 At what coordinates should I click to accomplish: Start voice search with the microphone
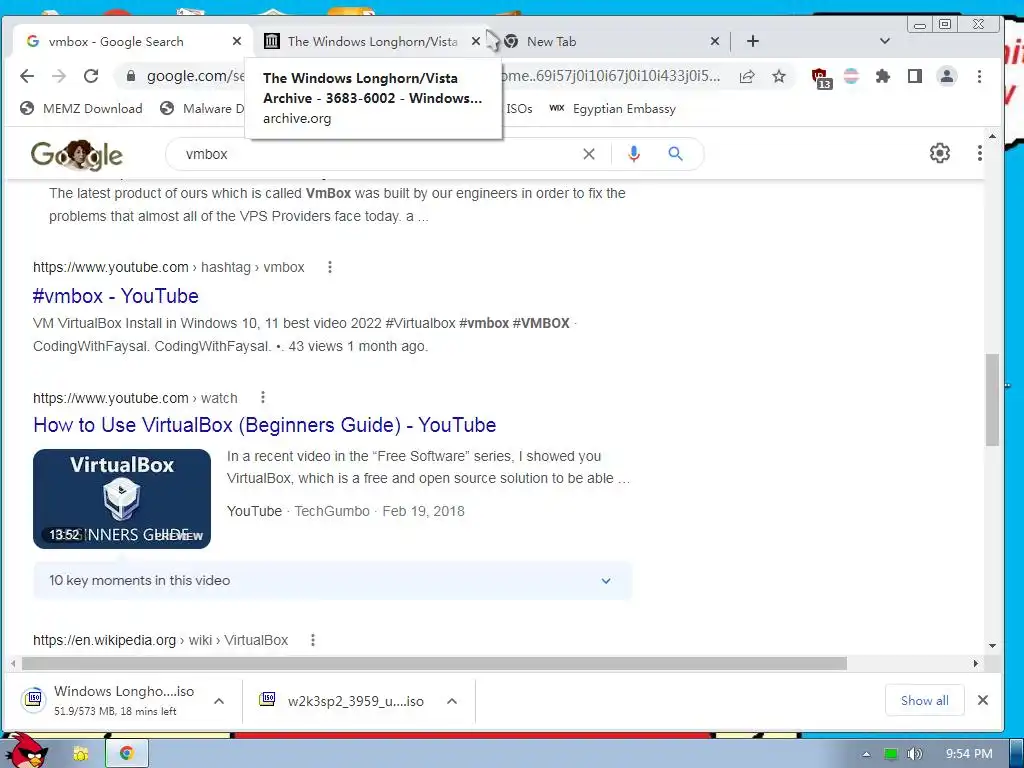coord(633,154)
